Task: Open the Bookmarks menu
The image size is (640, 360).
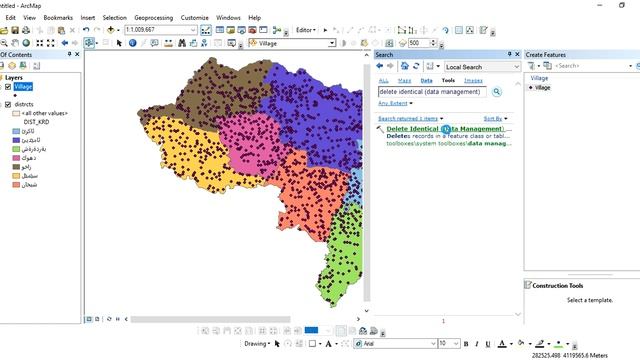Action: 58,18
